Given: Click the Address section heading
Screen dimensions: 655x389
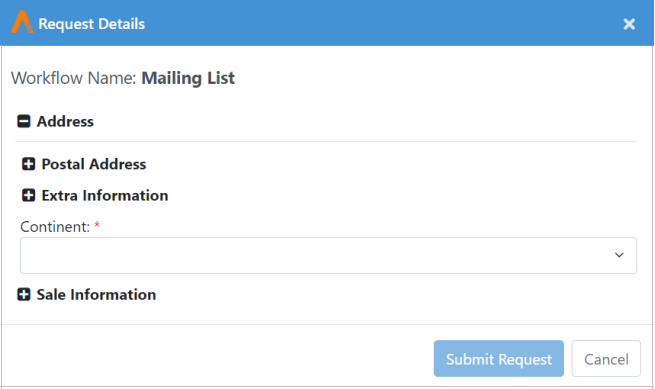Looking at the screenshot, I should coord(65,121).
